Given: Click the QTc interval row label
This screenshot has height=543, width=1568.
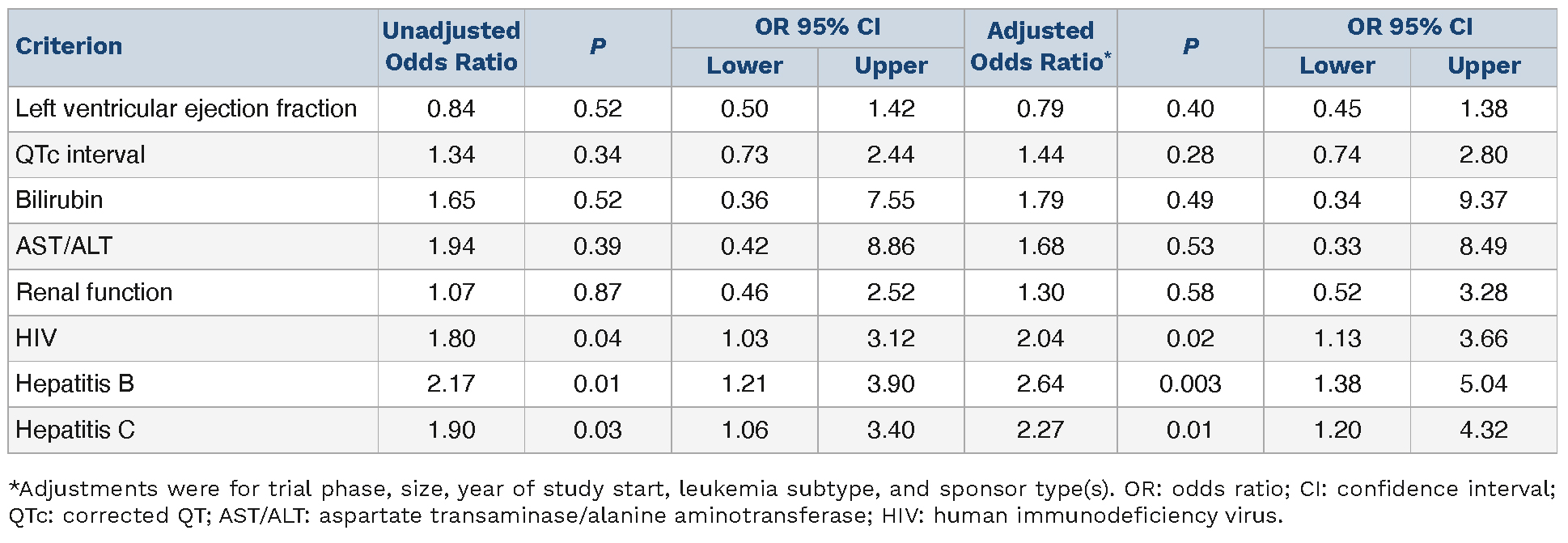Looking at the screenshot, I should pos(80,155).
